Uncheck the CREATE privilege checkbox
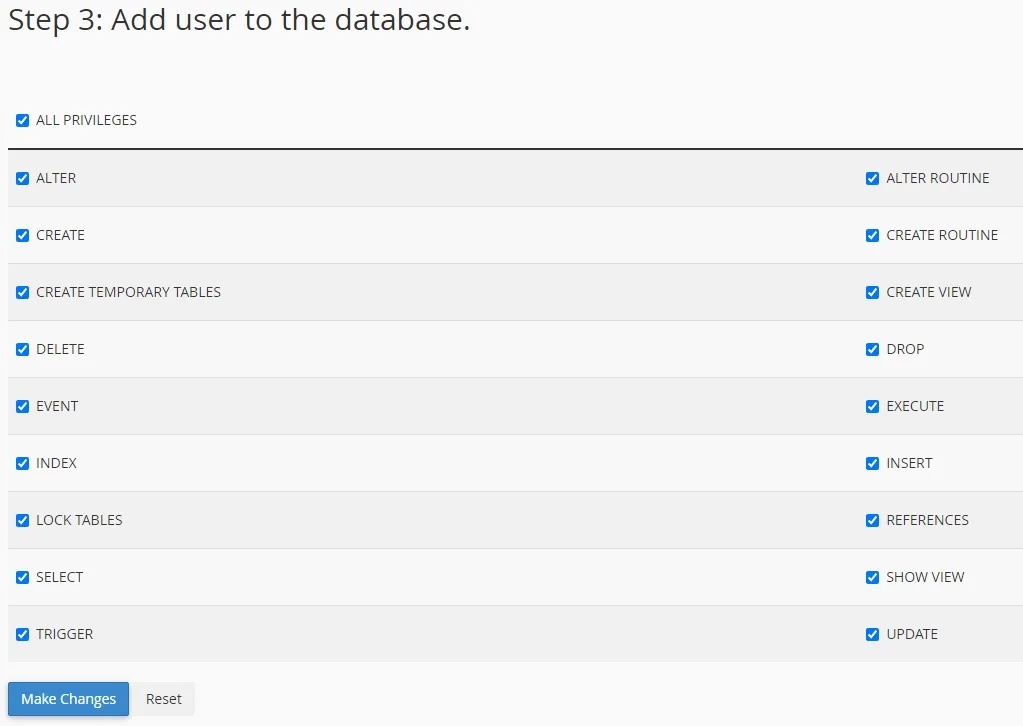This screenshot has height=726, width=1023. point(23,236)
